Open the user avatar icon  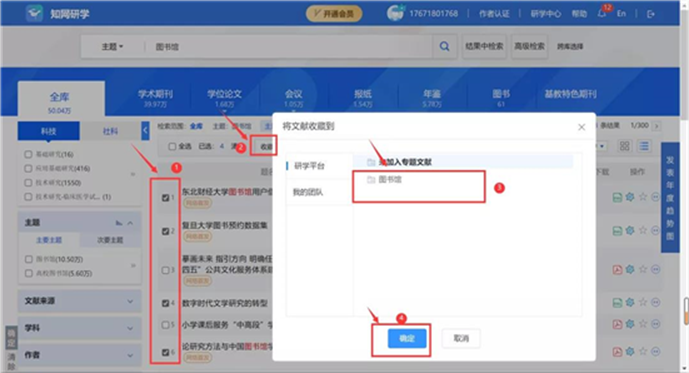[x=395, y=13]
